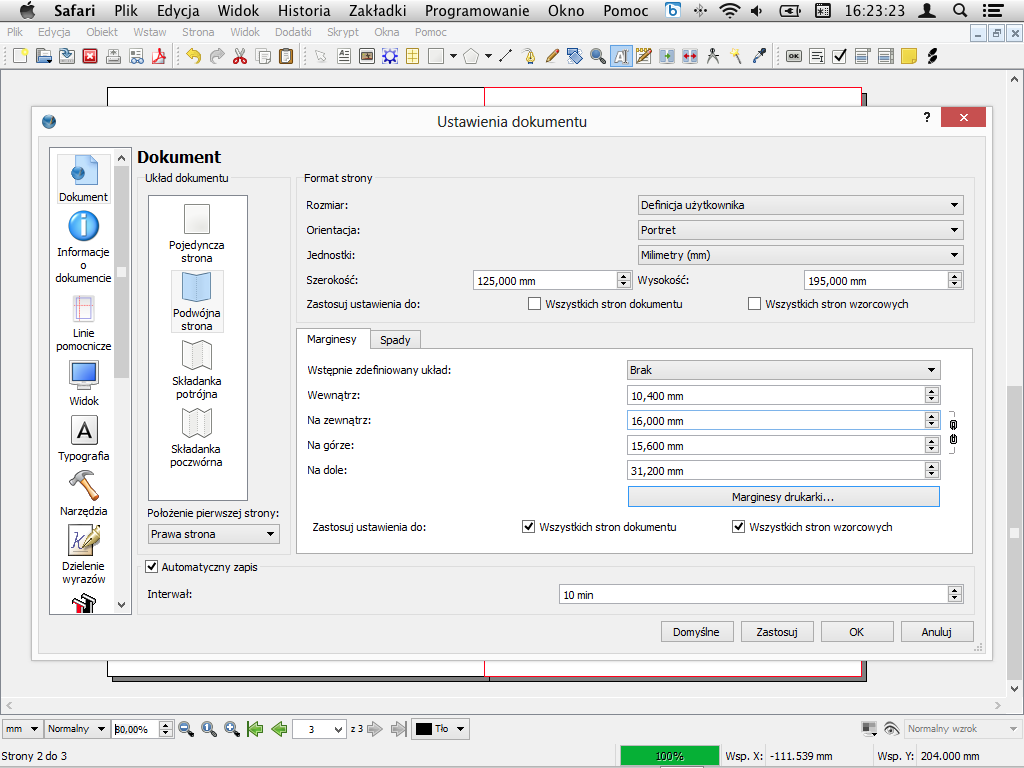Click the eyedropper tool in toolbar
The height and width of the screenshot is (768, 1024).
coord(759,57)
